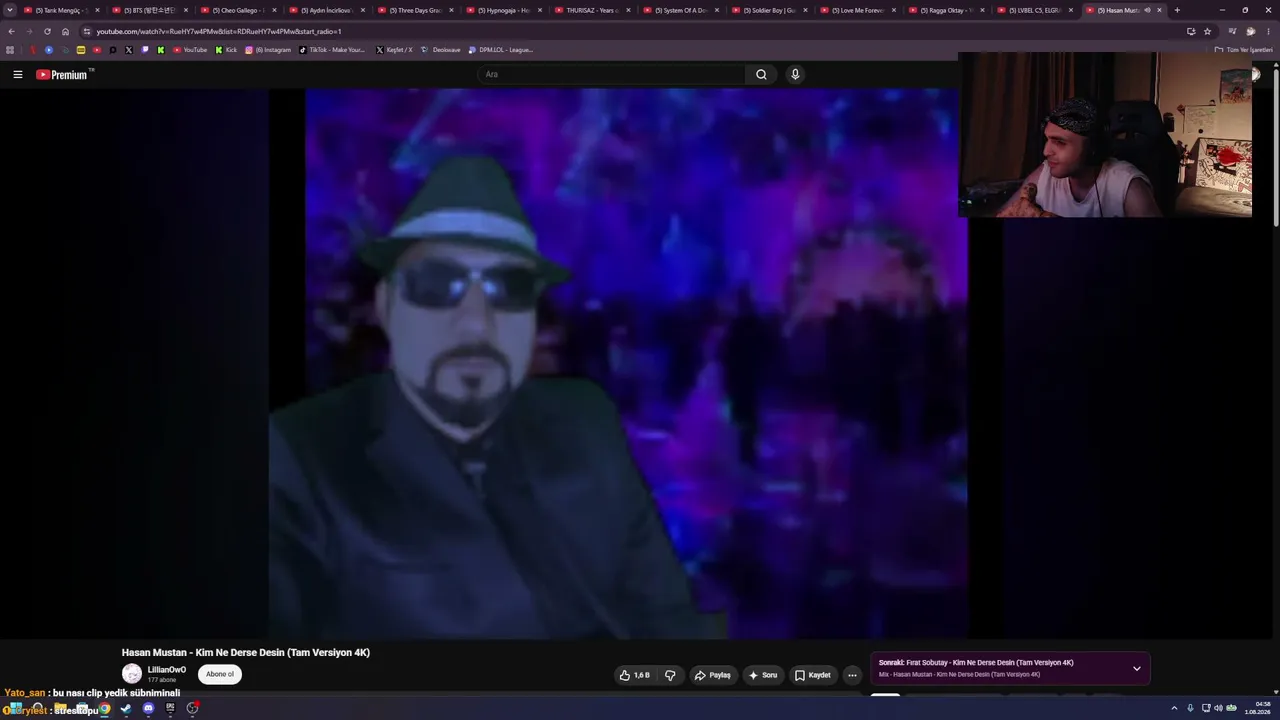Close the Love Me Forever tab

click(x=894, y=10)
